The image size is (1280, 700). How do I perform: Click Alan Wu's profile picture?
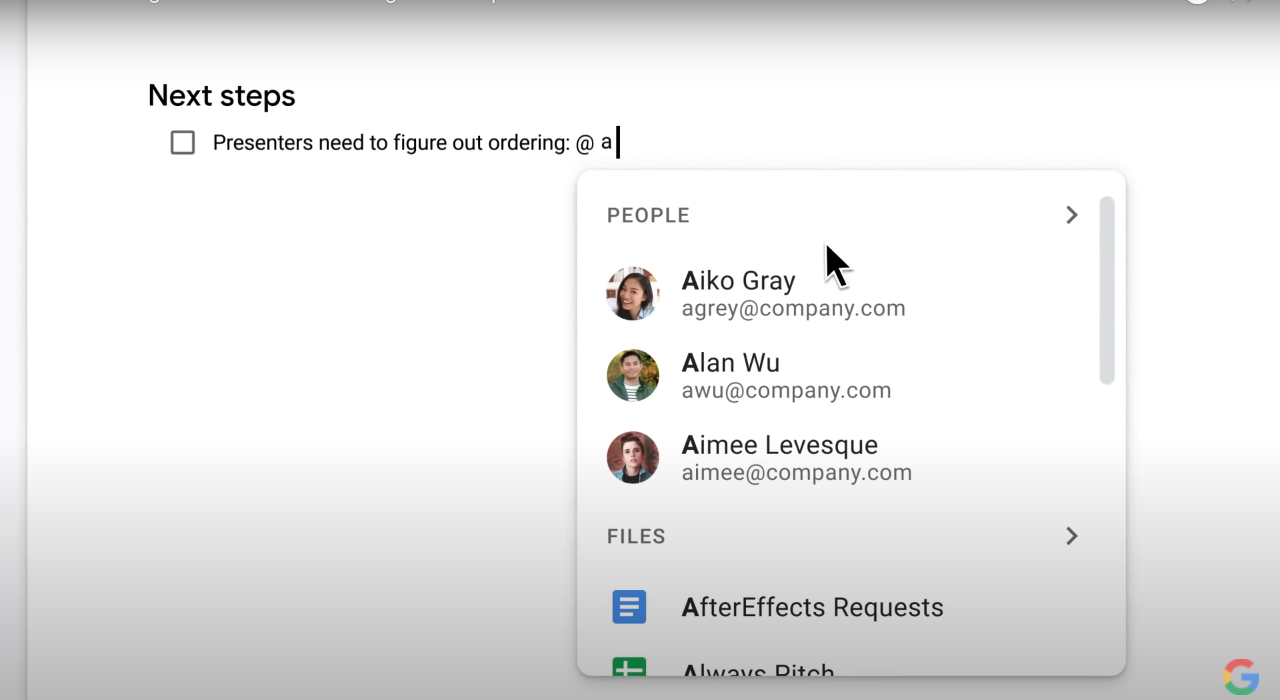pyautogui.click(x=633, y=375)
